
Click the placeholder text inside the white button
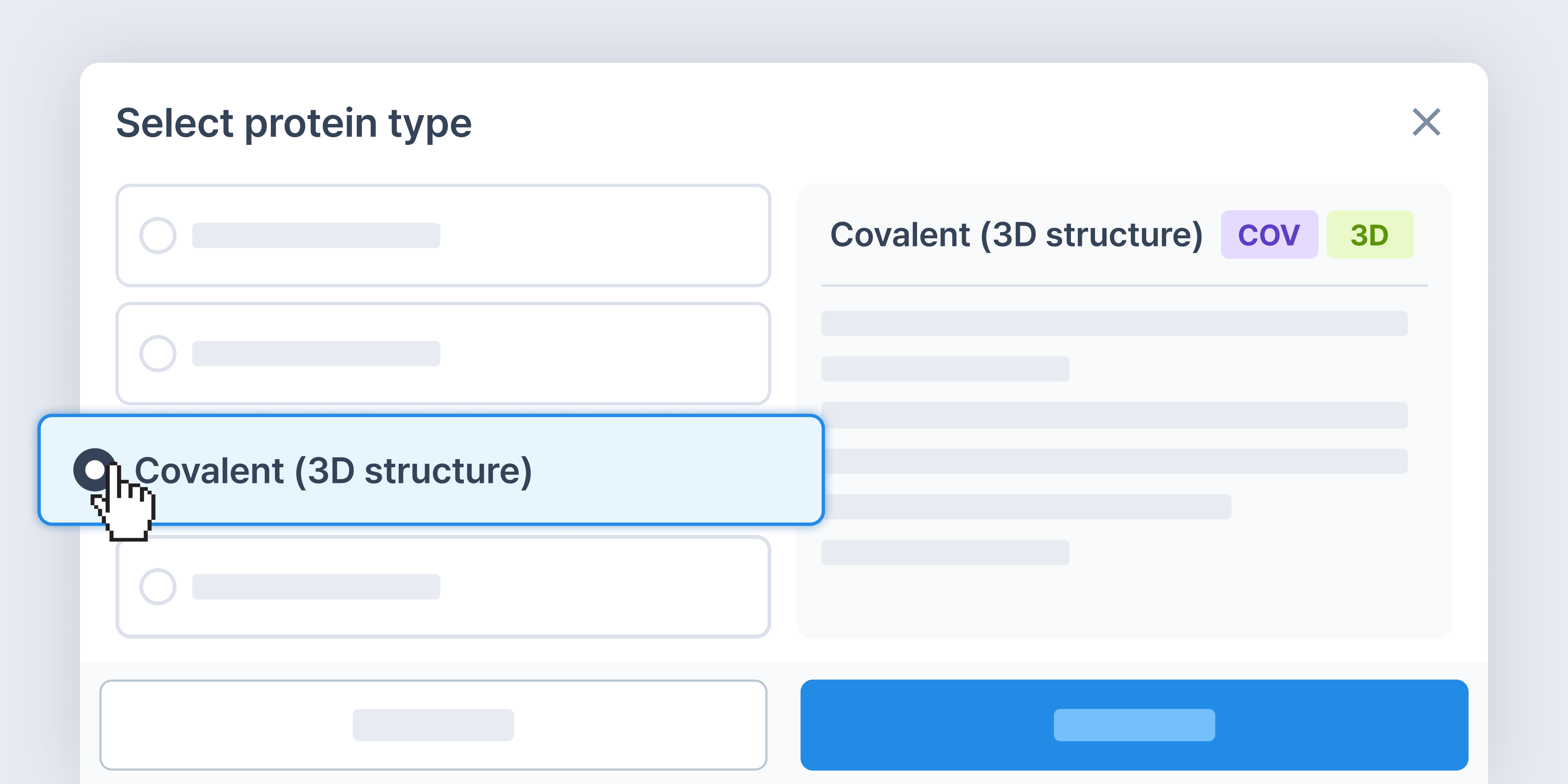pos(433,724)
